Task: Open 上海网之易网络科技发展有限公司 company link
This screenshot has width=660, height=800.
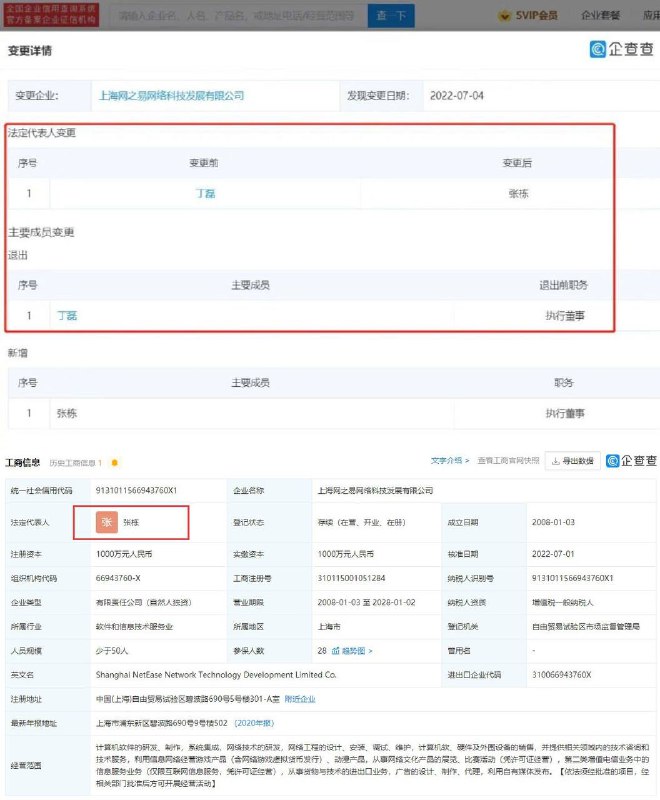Action: pos(171,95)
